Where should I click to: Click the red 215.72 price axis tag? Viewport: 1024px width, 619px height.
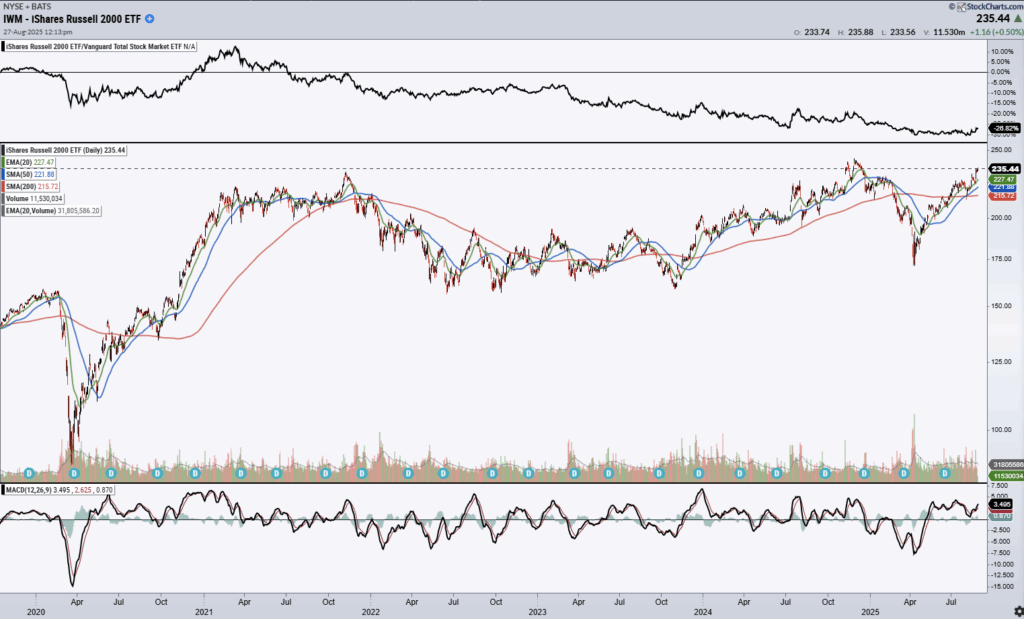click(1003, 194)
